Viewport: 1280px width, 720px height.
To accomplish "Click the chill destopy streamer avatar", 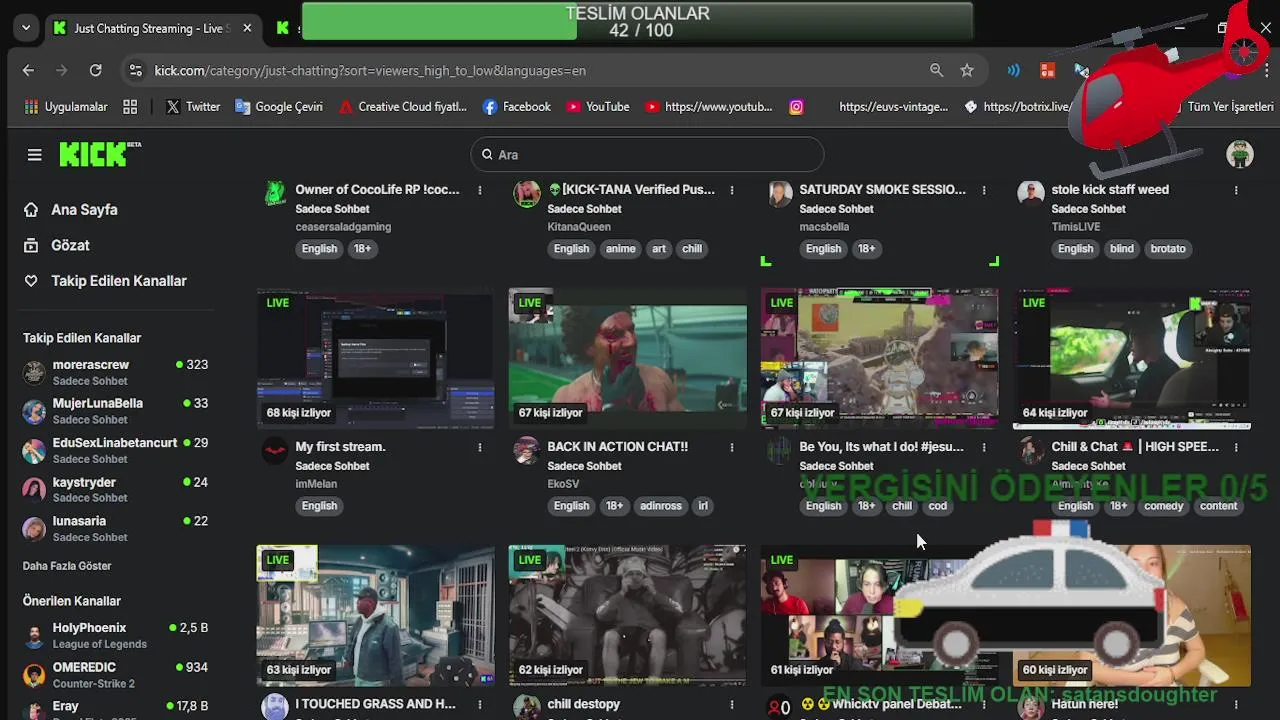I will pos(527,708).
